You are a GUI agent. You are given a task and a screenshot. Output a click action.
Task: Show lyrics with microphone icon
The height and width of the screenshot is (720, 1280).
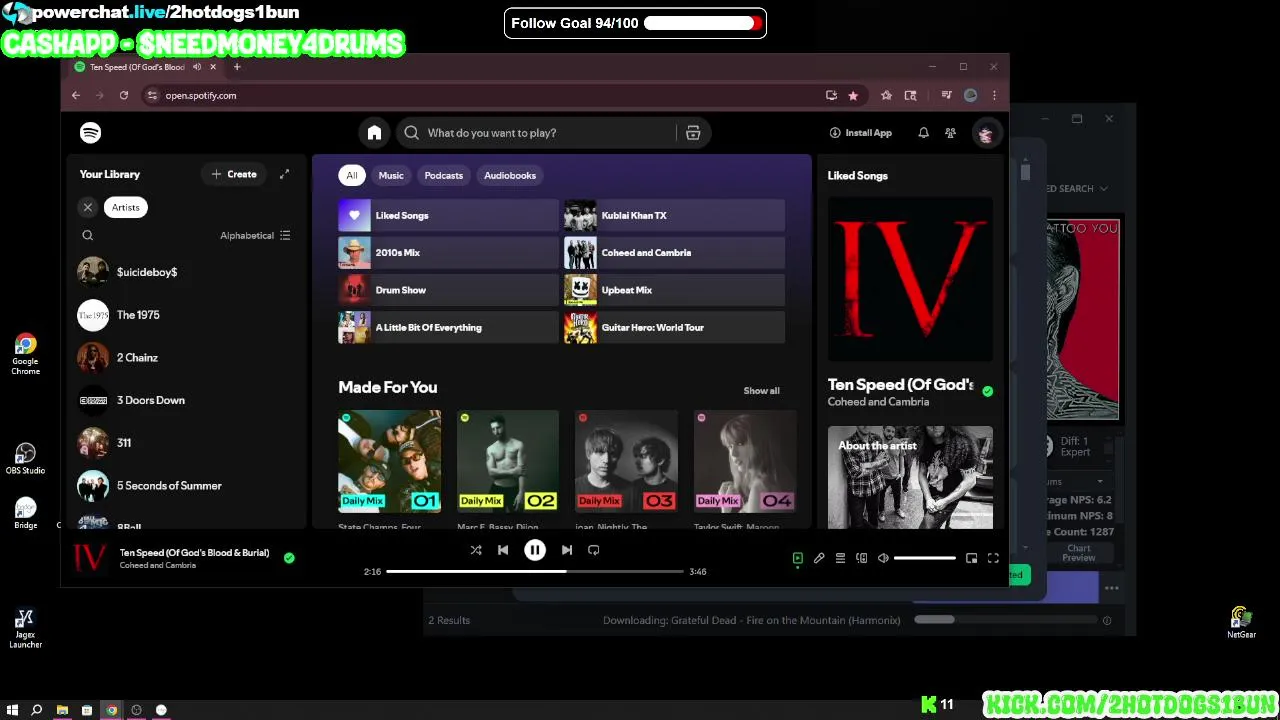point(819,558)
